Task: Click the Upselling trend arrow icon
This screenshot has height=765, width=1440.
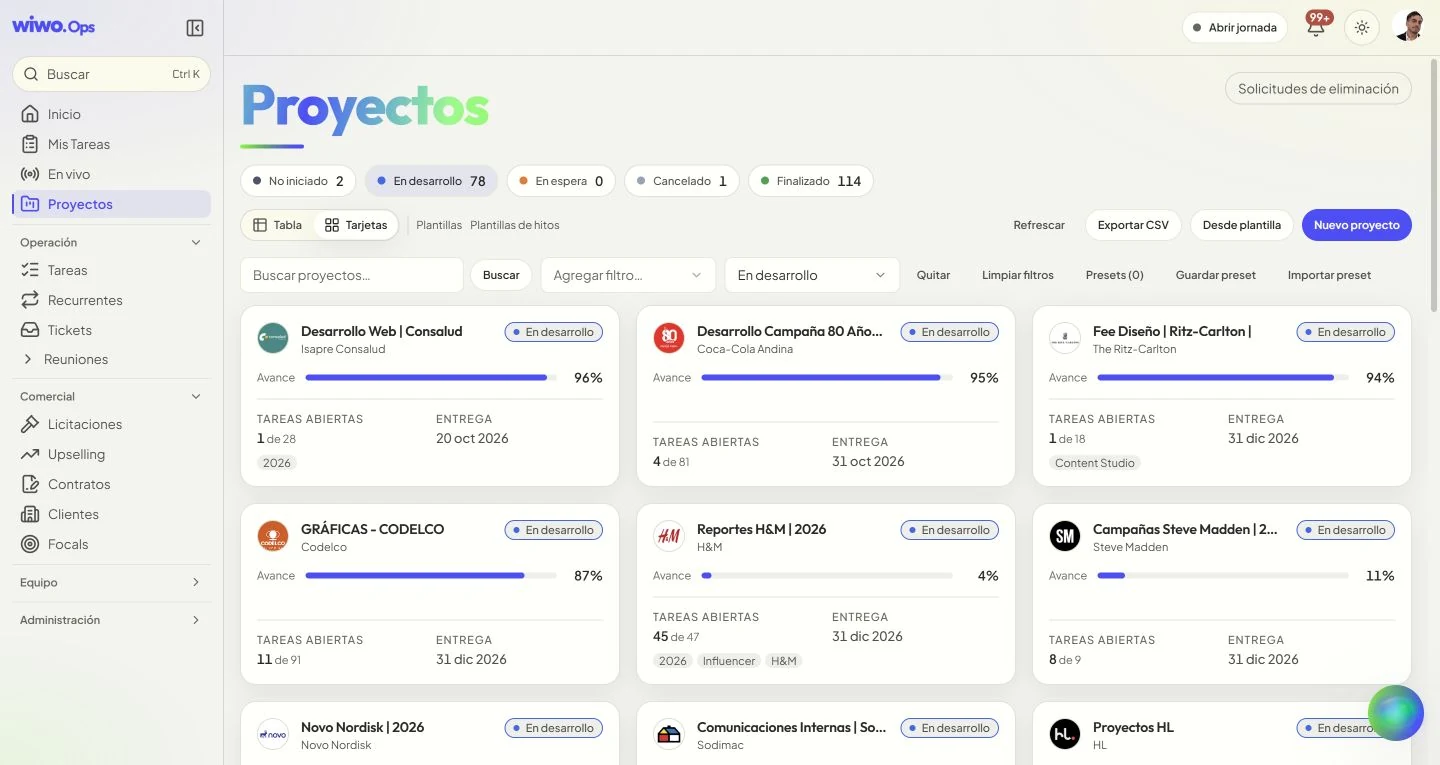Action: tap(30, 454)
